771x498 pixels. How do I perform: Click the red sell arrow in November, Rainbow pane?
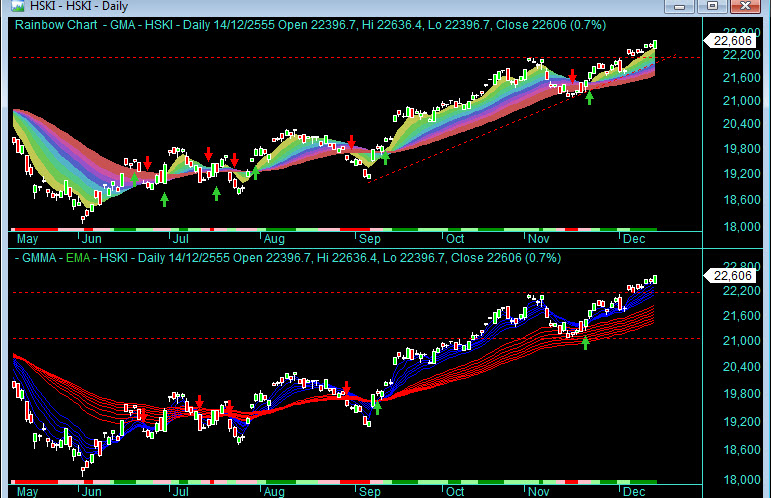click(573, 76)
